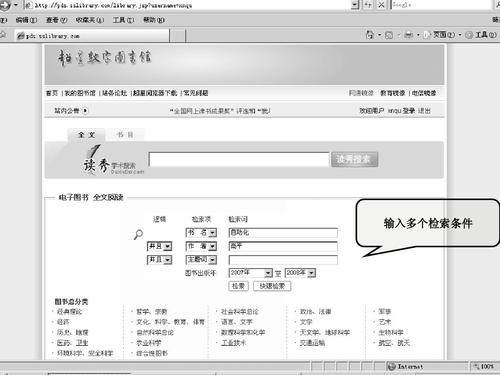The height and width of the screenshot is (375, 500).
Task: Click the 艺术 category link
Action: pos(385,322)
